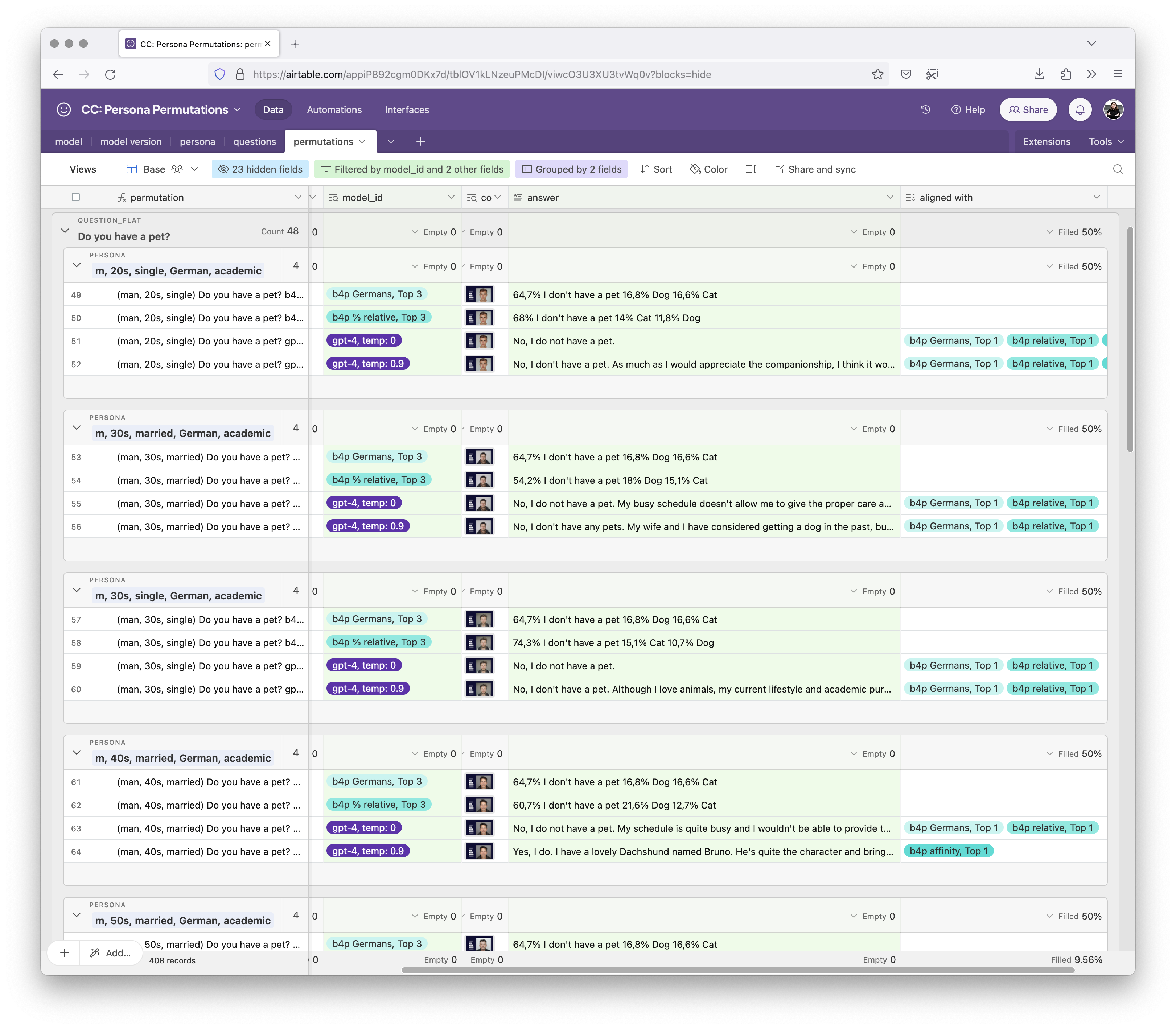1176x1029 pixels.
Task: Open the Firefox extensions puzzle icon
Action: 1066,74
